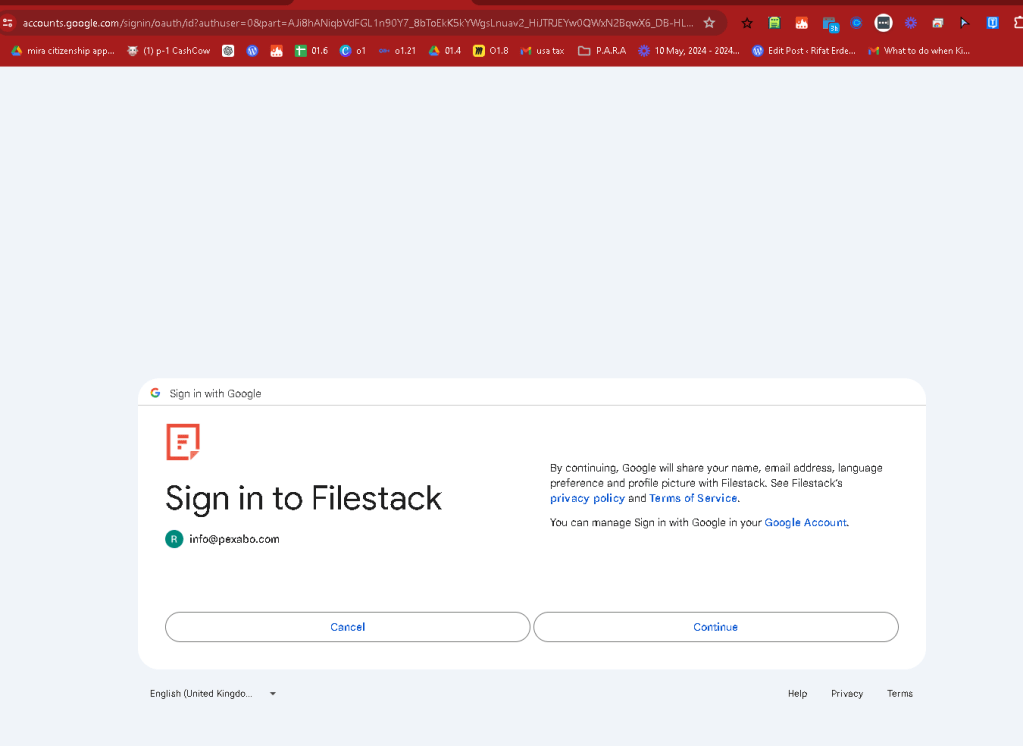The height and width of the screenshot is (746, 1023).
Task: Continue signing in to Filestack
Action: (716, 627)
